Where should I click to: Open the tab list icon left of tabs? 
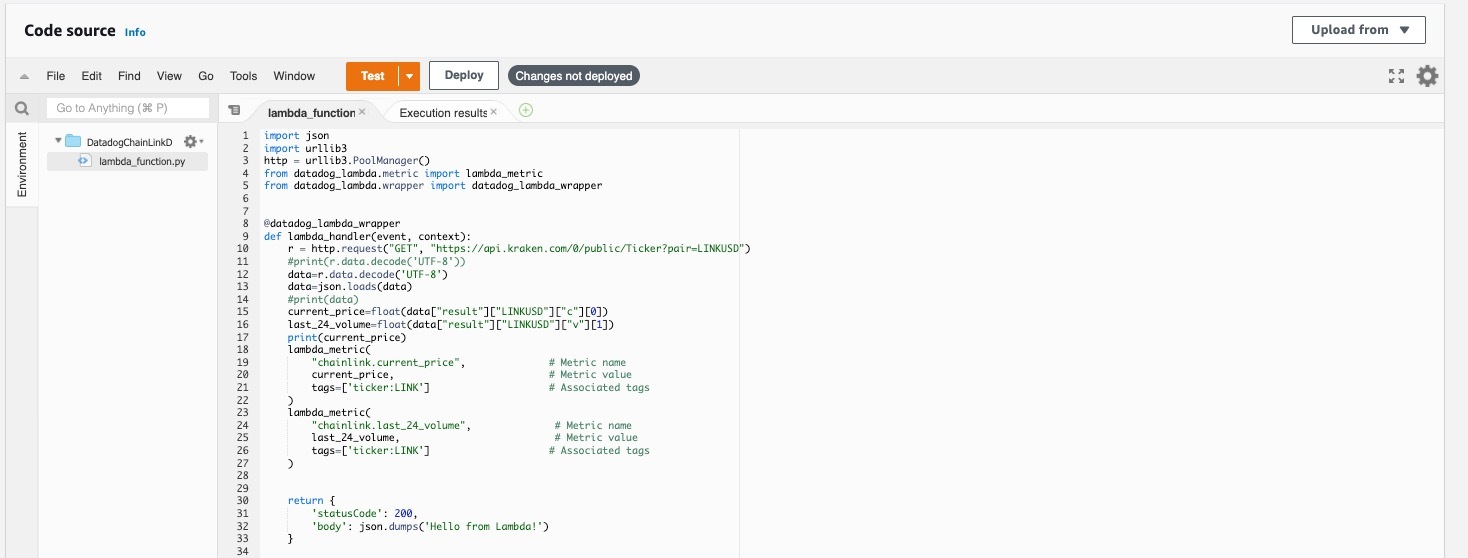234,111
